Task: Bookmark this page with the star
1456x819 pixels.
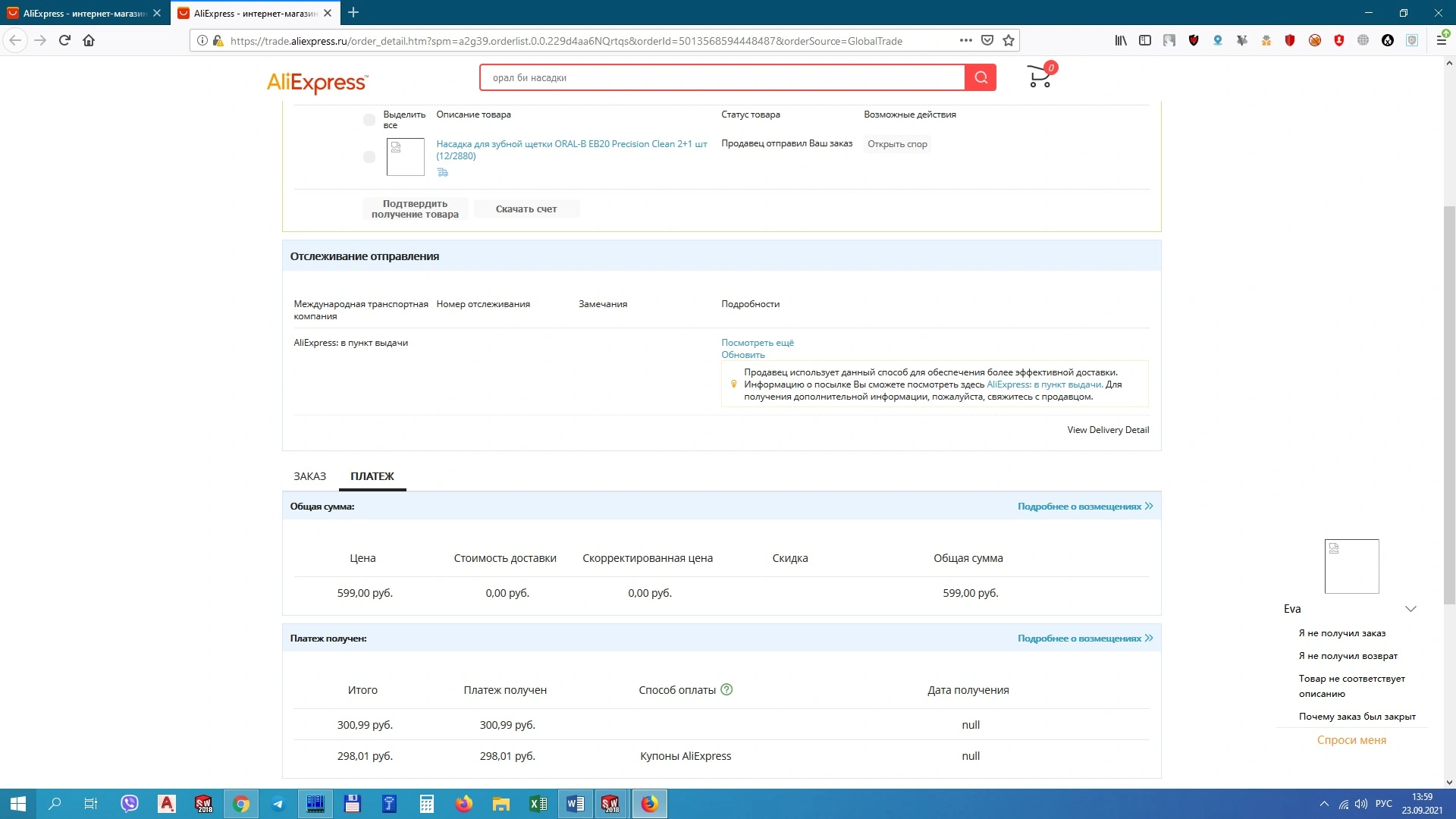Action: 1009,41
